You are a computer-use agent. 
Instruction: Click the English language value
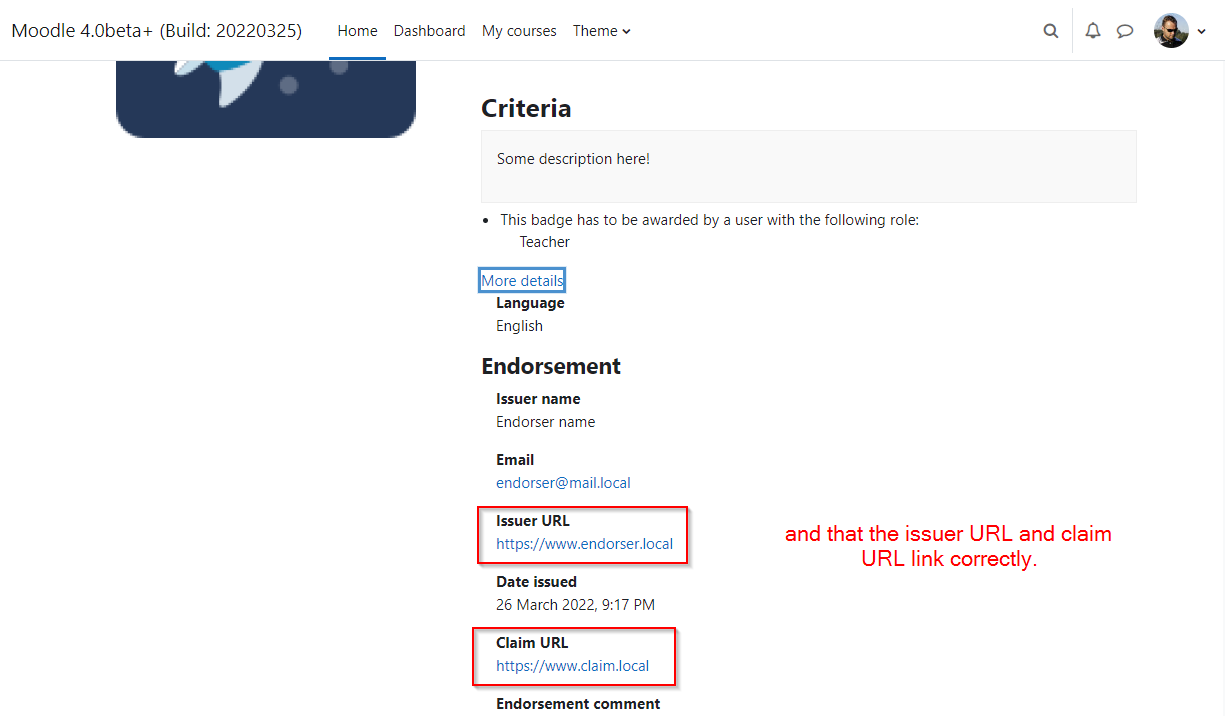tap(519, 326)
